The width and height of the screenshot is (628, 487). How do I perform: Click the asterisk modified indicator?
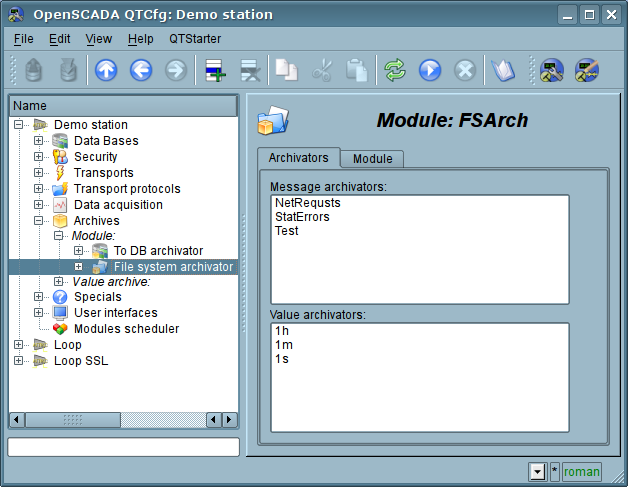pos(554,472)
